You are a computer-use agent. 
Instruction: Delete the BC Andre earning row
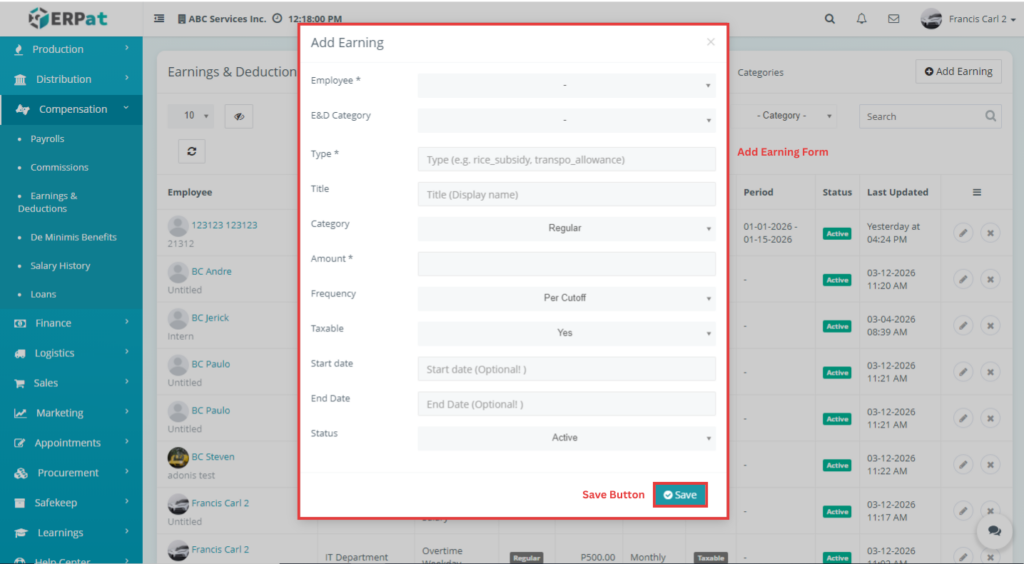[x=991, y=279]
